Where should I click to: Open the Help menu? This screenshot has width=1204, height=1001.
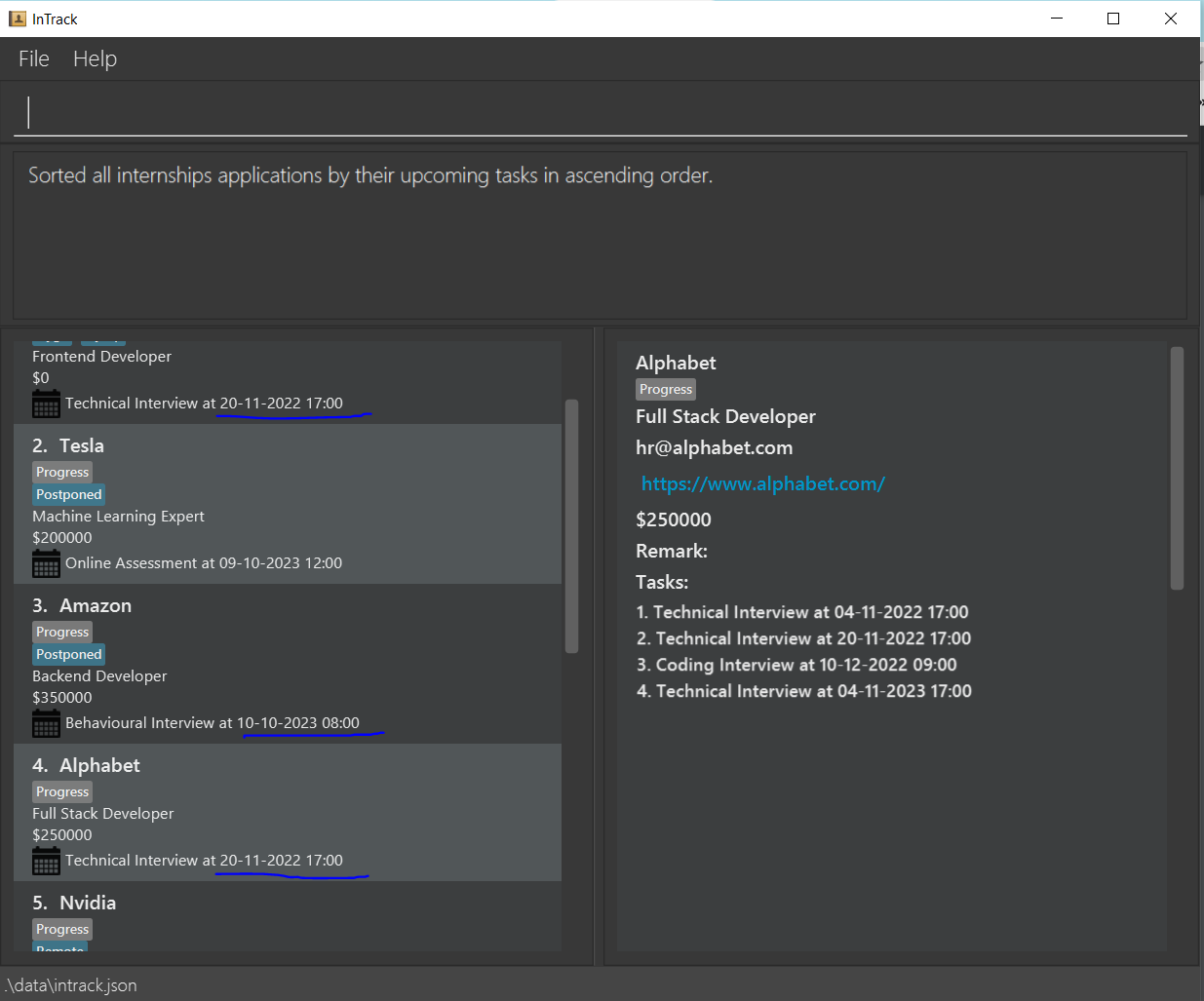coord(95,58)
